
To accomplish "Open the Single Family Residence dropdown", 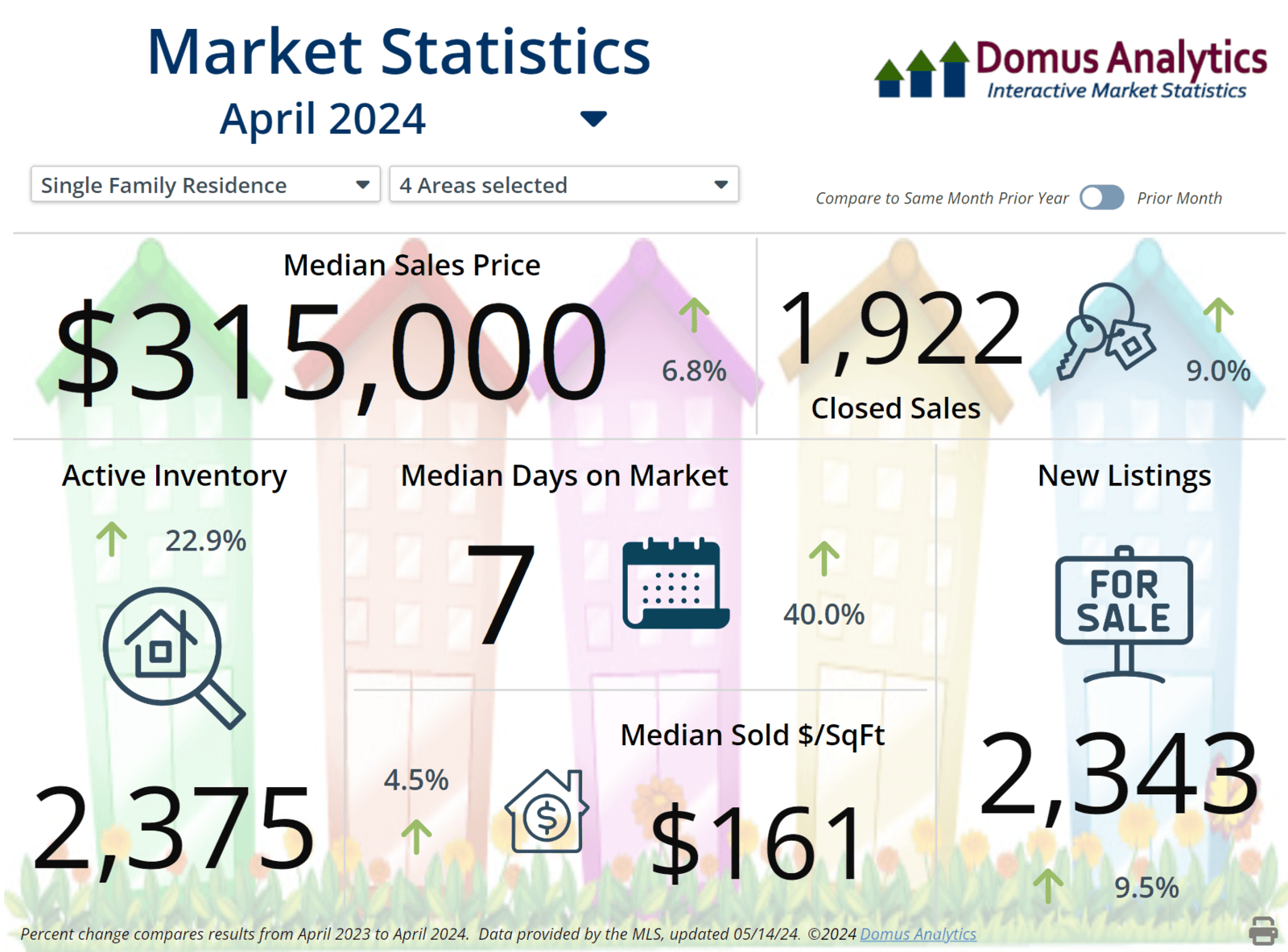I will pyautogui.click(x=205, y=185).
